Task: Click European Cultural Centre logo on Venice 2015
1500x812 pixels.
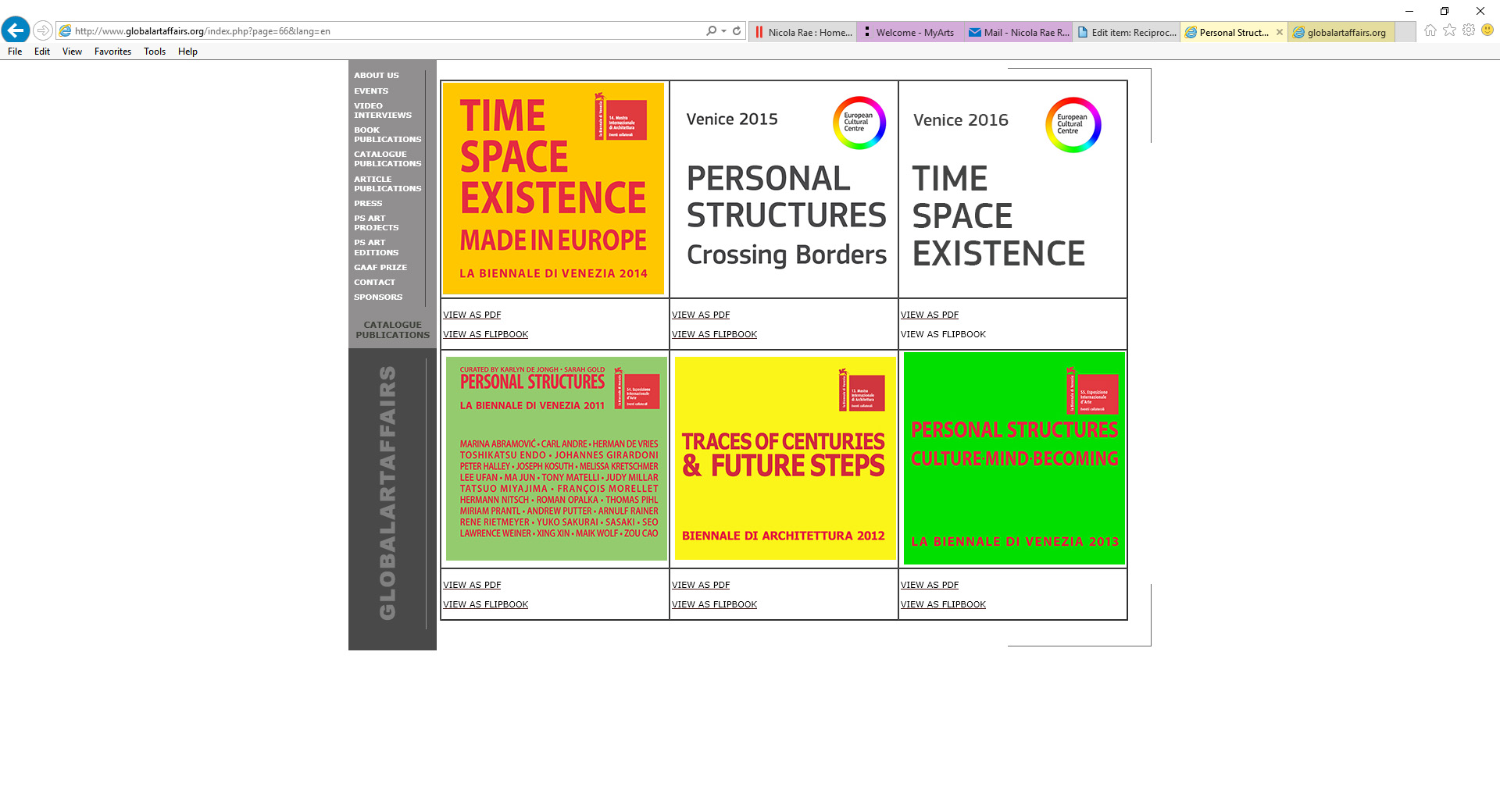Action: (x=859, y=123)
